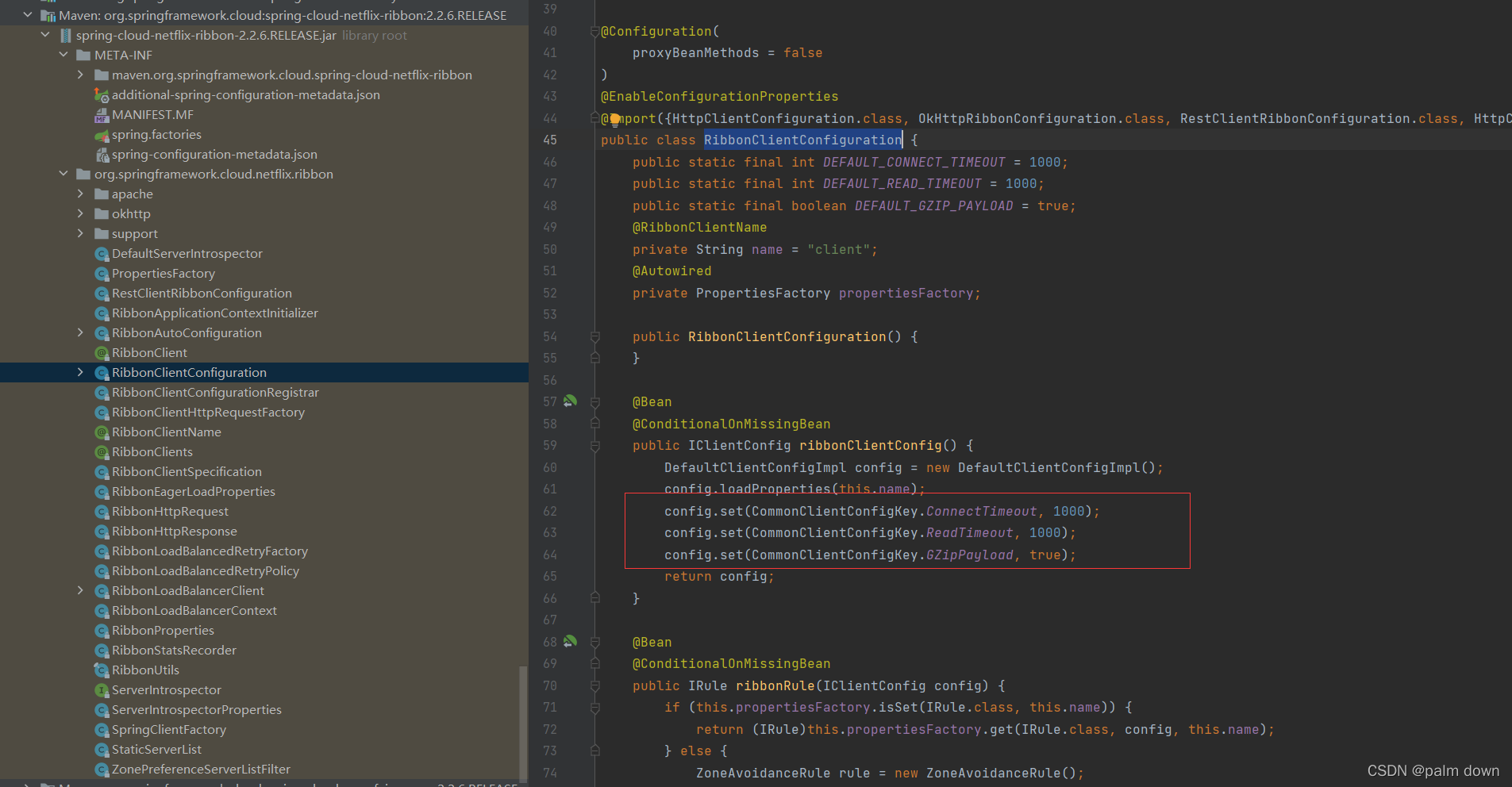
Task: Click the annotation icon of RibbonClient
Action: pyautogui.click(x=102, y=353)
